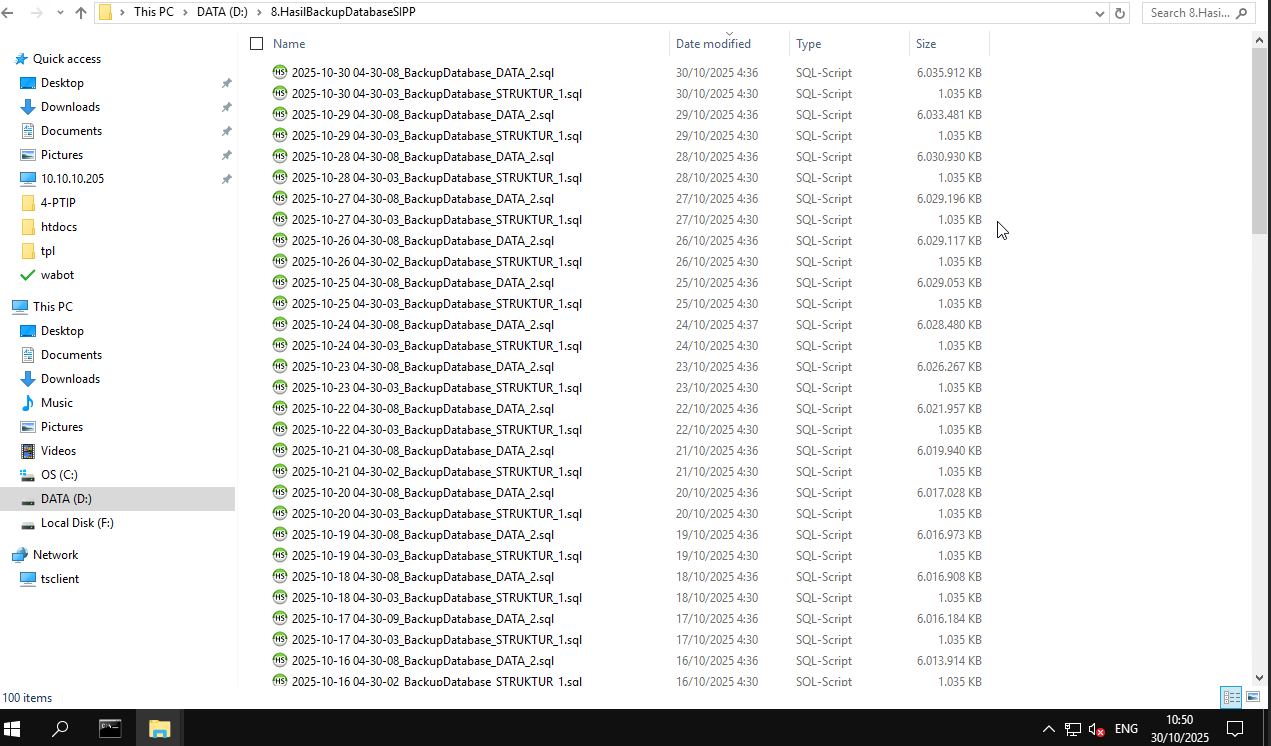Show hidden system tray icons

point(1048,729)
